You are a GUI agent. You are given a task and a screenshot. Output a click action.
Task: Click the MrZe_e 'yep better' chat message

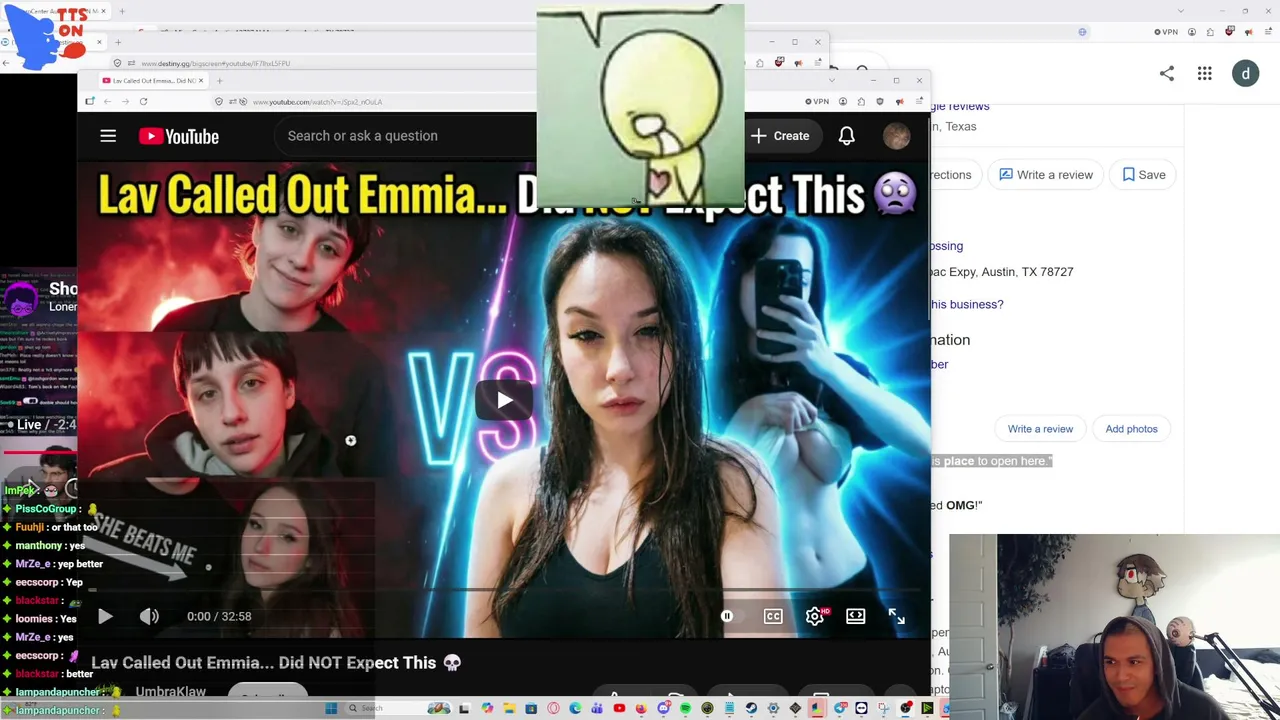(52, 564)
